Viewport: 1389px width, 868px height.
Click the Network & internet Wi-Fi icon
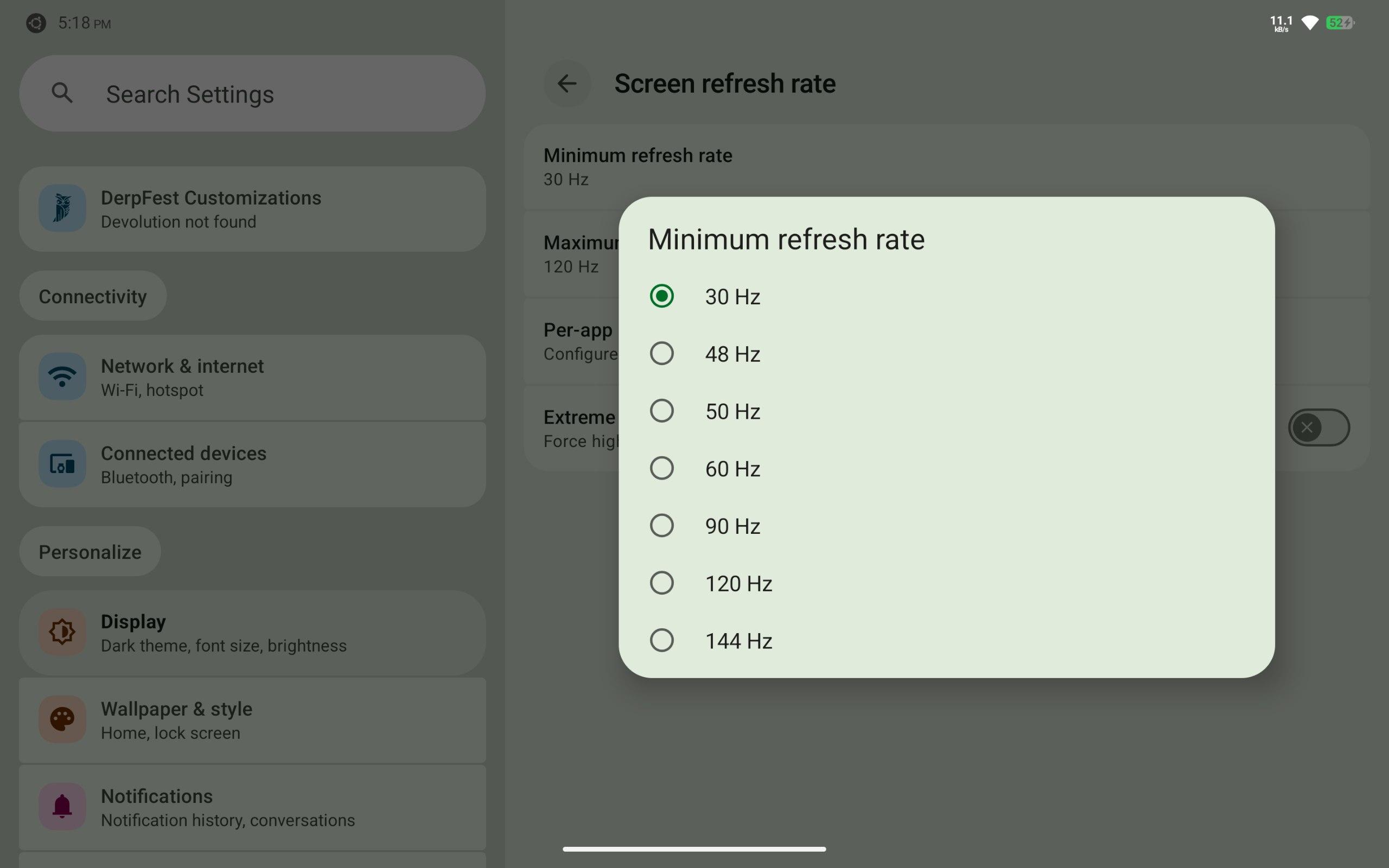pos(62,376)
